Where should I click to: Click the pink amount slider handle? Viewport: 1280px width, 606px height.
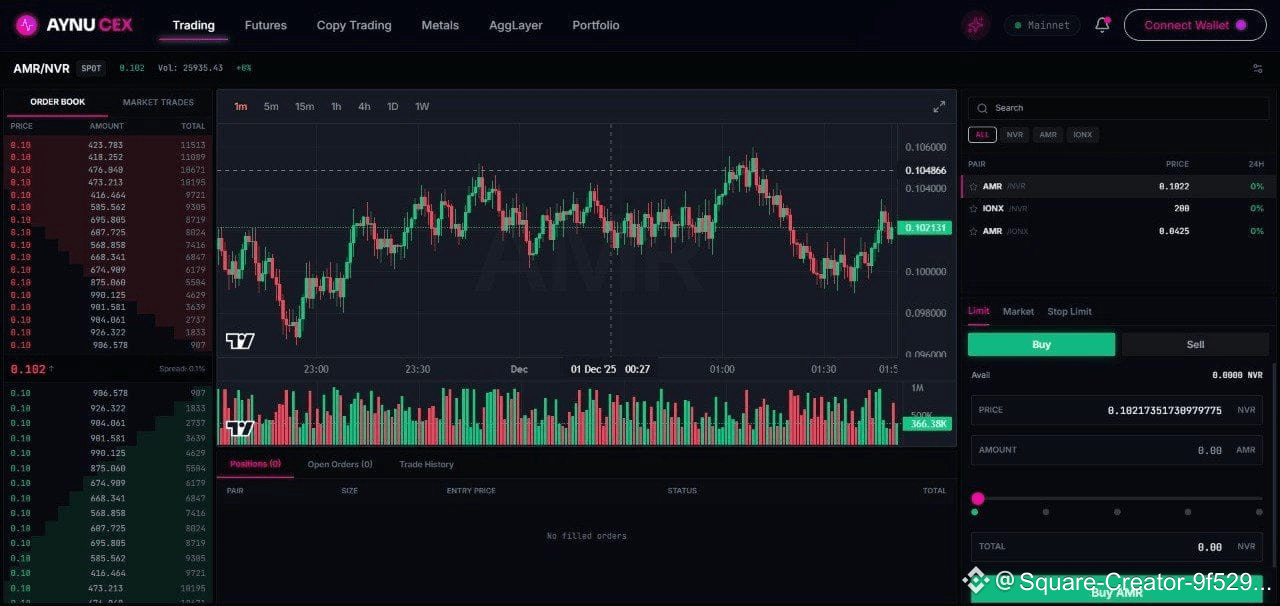tap(978, 498)
